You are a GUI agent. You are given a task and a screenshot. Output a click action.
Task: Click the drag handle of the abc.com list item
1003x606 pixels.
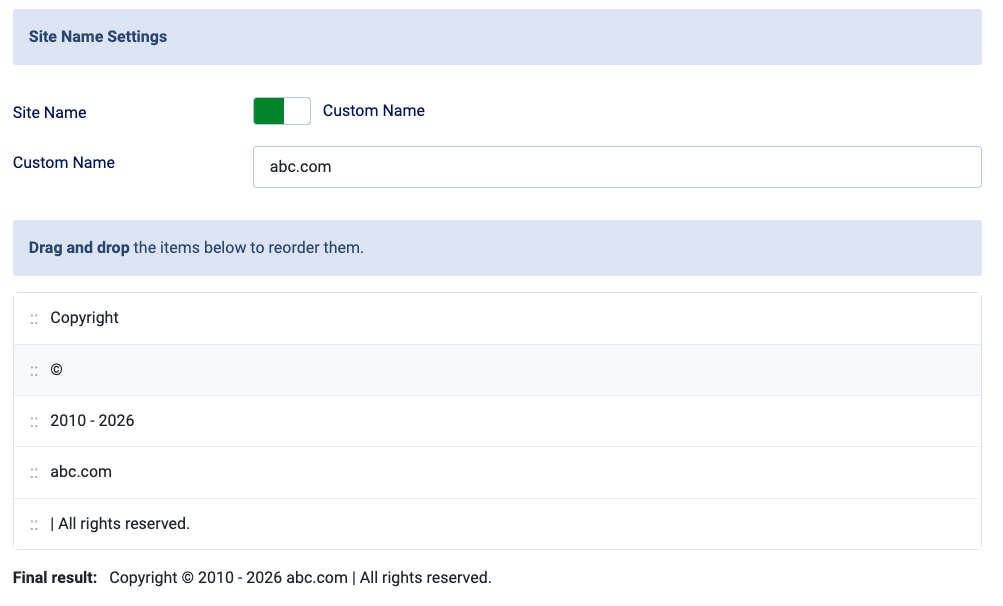click(34, 472)
